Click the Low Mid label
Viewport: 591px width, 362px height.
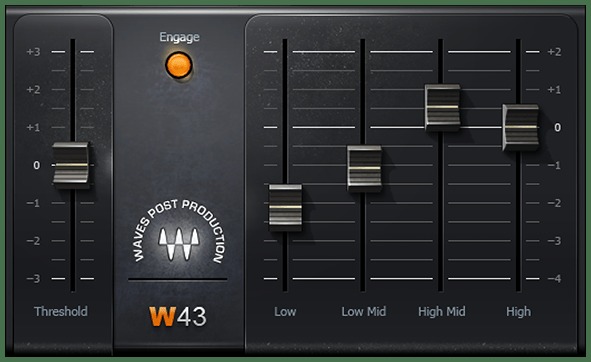[x=364, y=311]
